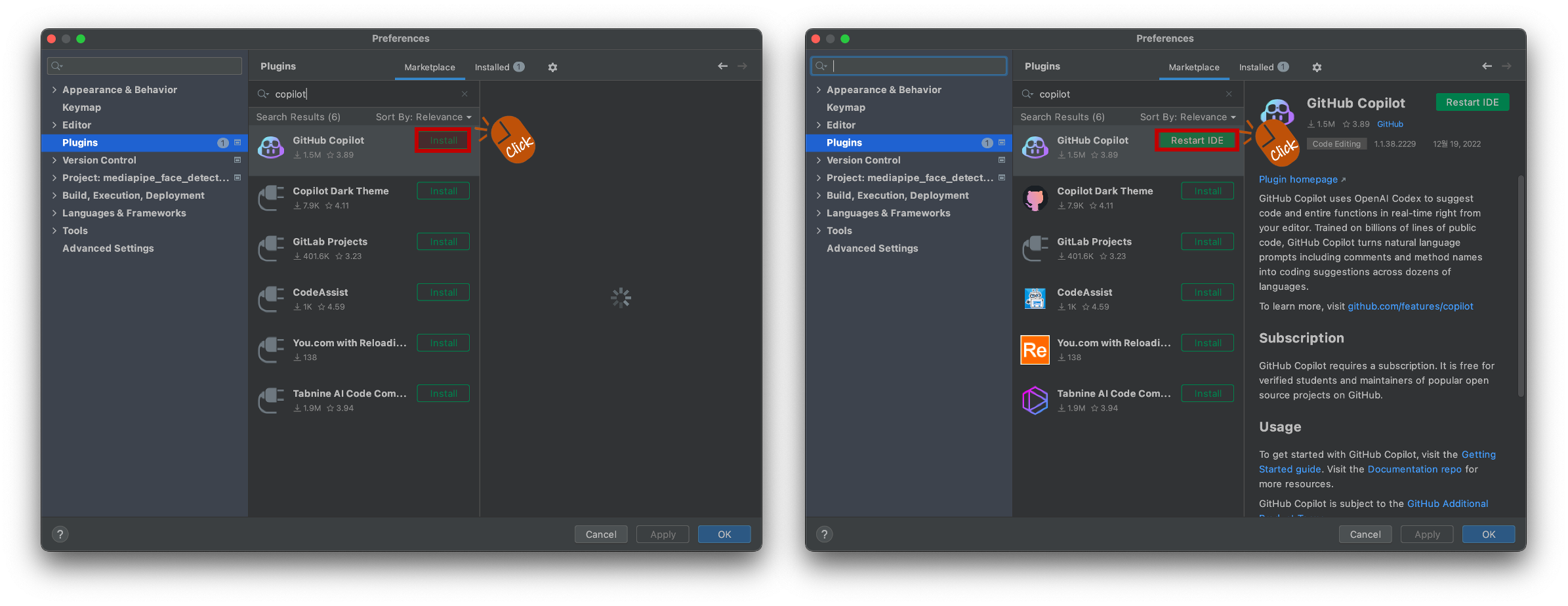Open the Plugin homepage link
The width and height of the screenshot is (1568, 606).
click(1298, 179)
